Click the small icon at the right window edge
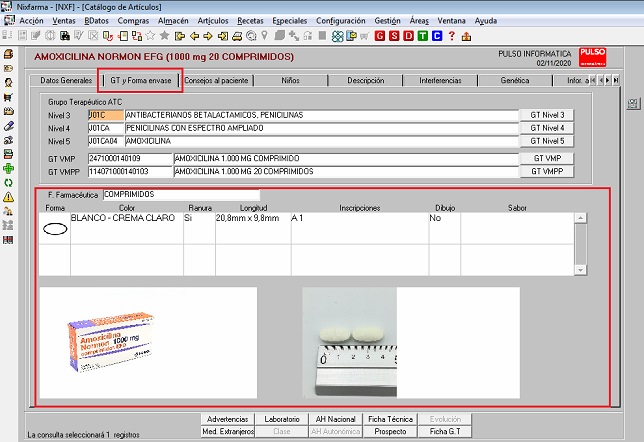The image size is (644, 442). click(x=633, y=103)
